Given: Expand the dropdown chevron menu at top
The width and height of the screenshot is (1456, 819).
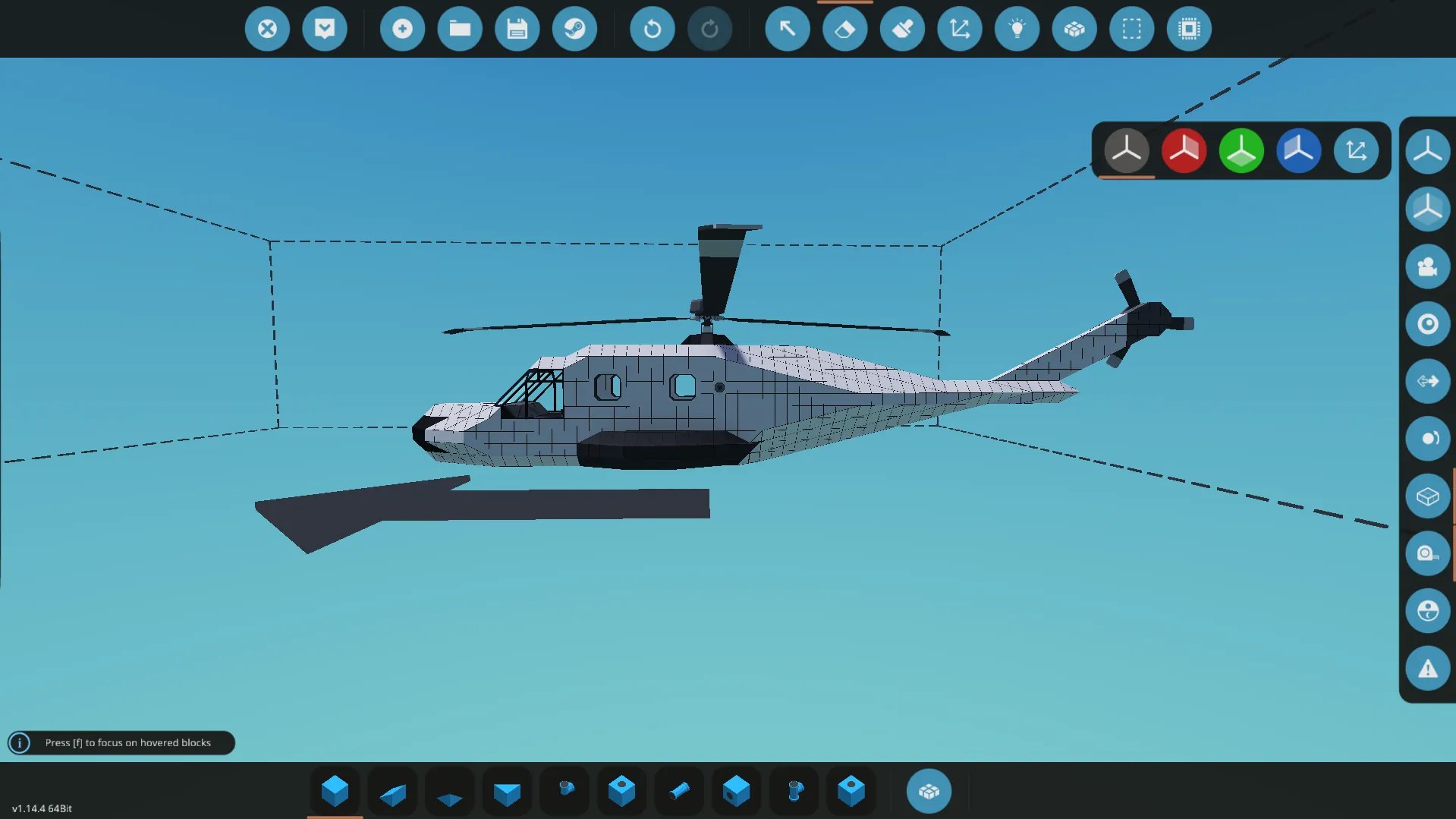Looking at the screenshot, I should pyautogui.click(x=325, y=29).
